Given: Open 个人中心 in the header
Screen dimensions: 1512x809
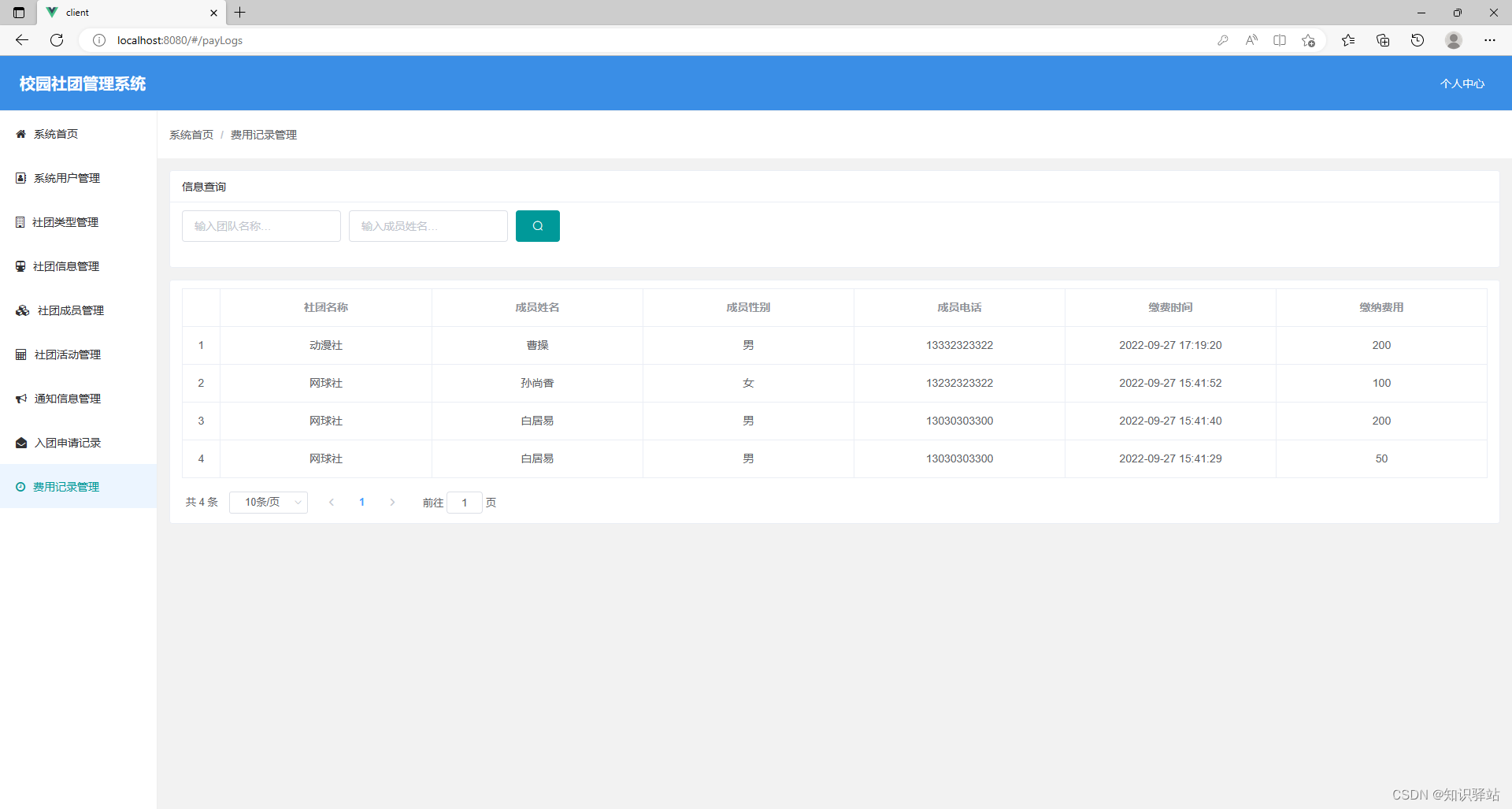Looking at the screenshot, I should click(1462, 83).
